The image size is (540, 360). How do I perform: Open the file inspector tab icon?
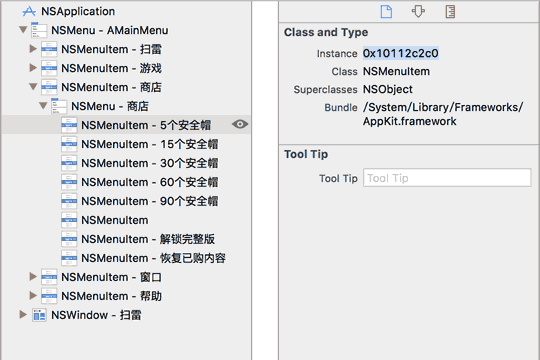(386, 11)
